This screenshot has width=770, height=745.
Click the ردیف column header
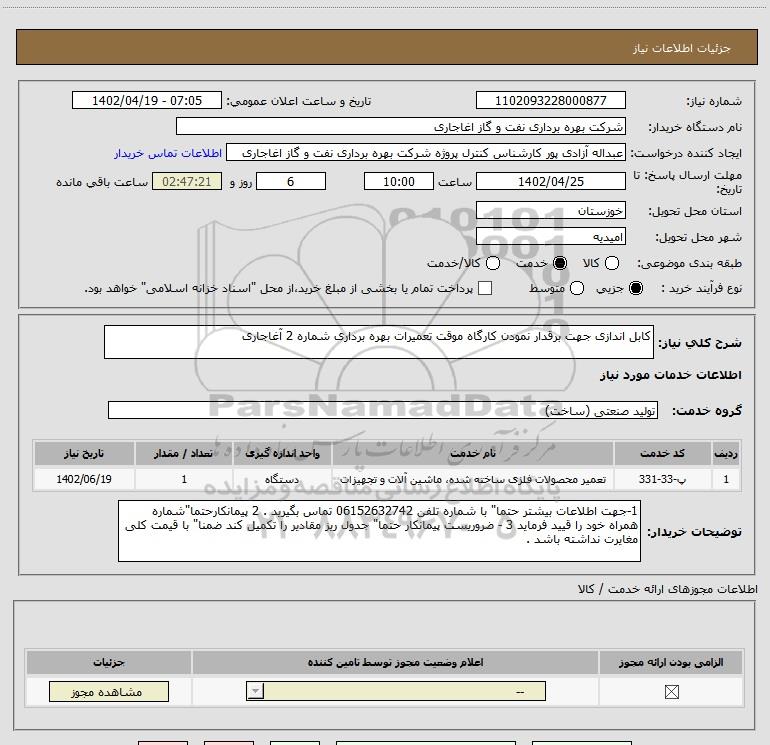click(x=726, y=453)
